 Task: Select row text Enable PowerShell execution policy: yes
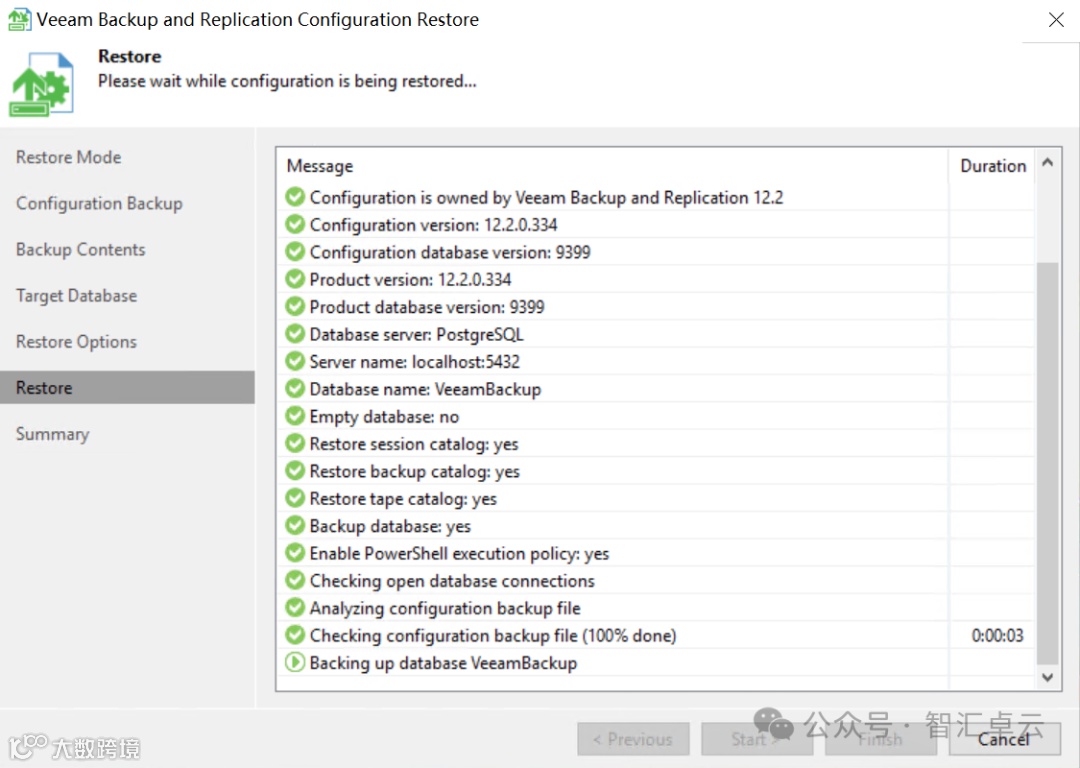tap(459, 553)
